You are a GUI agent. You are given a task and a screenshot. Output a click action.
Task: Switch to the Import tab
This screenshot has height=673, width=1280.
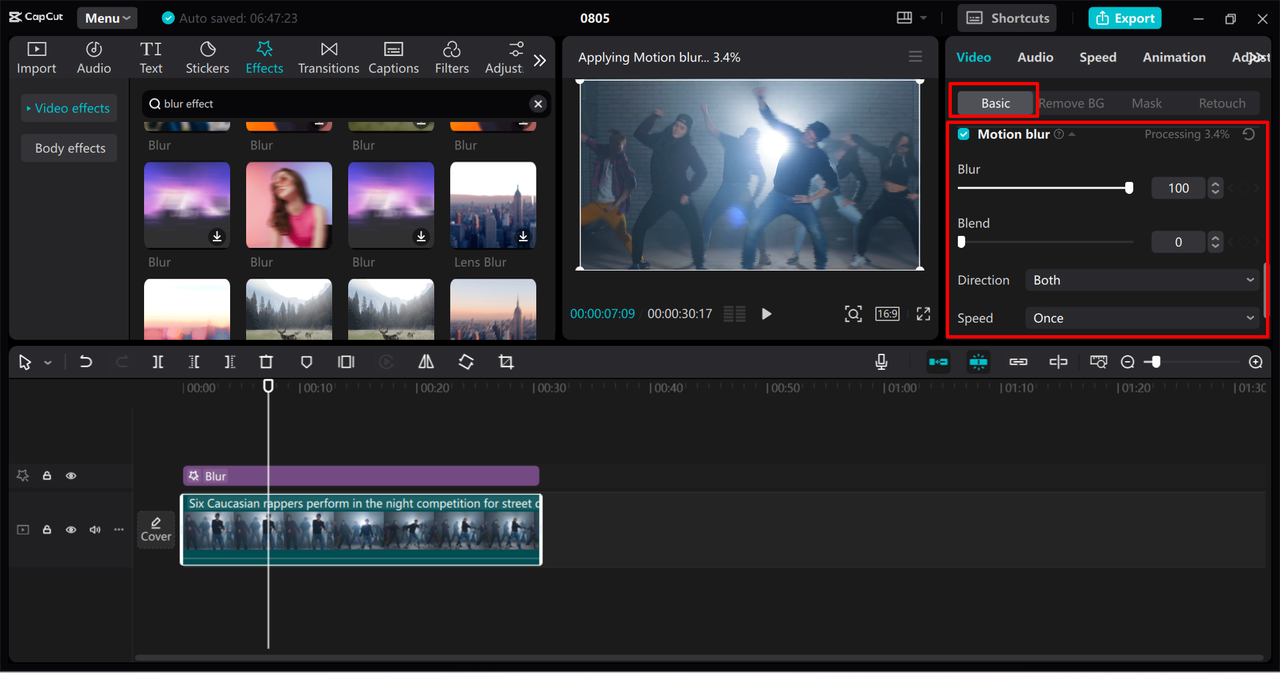36,58
